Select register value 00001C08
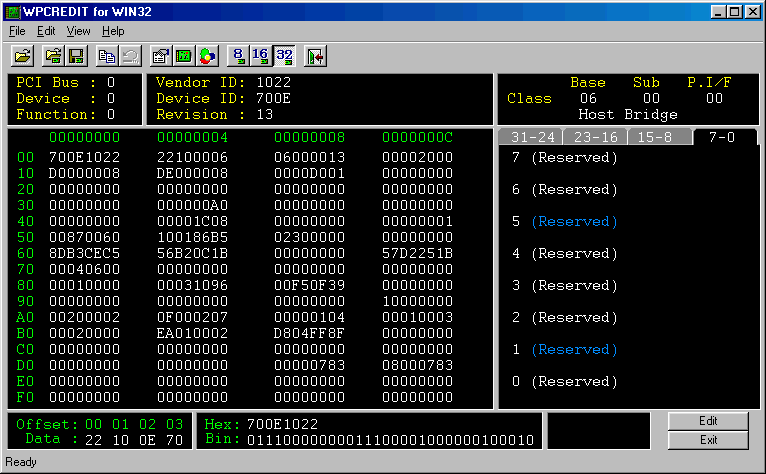The width and height of the screenshot is (766, 474). (192, 221)
